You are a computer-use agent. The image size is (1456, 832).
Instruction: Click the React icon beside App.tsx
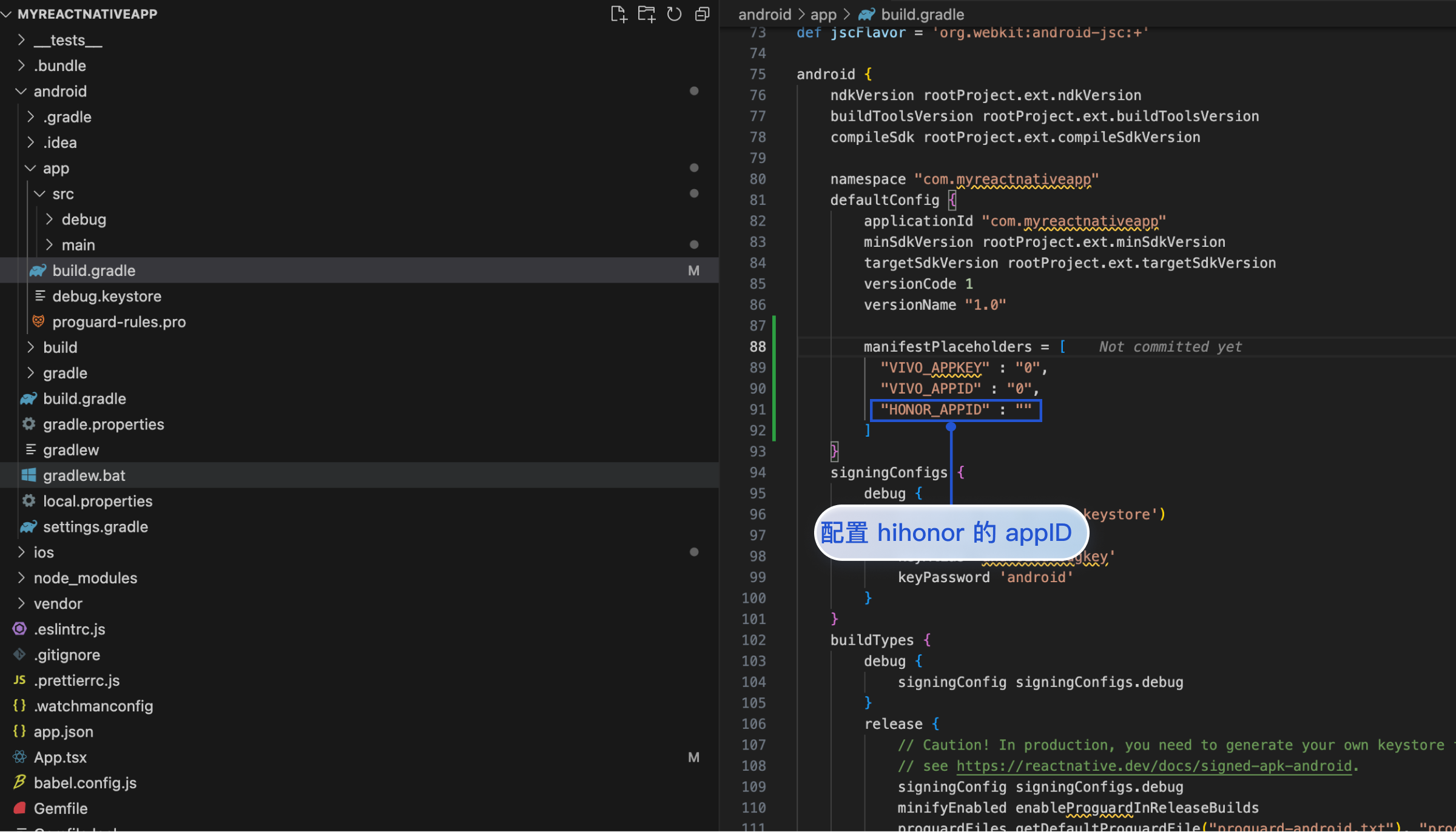[x=19, y=757]
